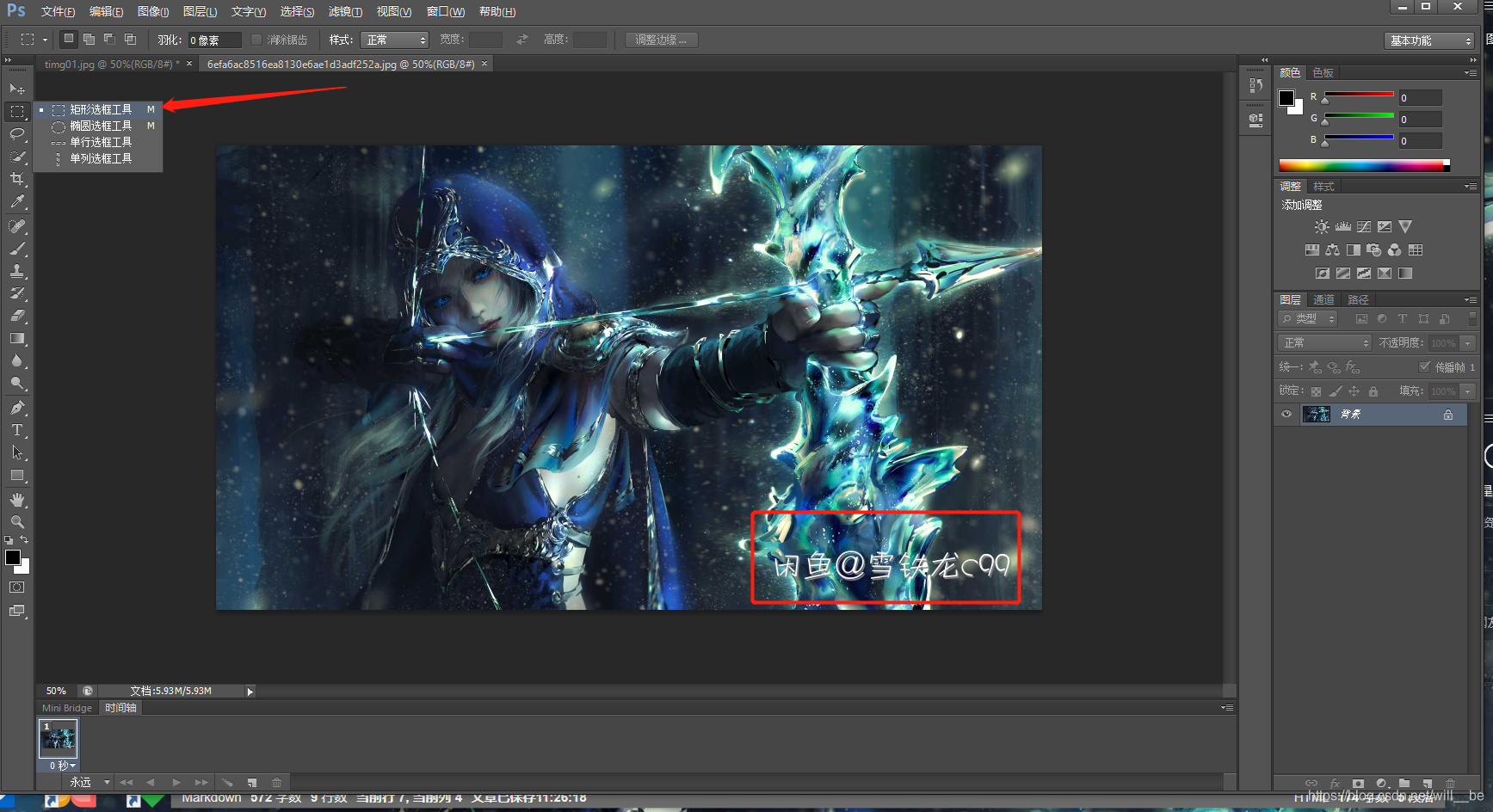Select the History Brush tool

[17, 293]
